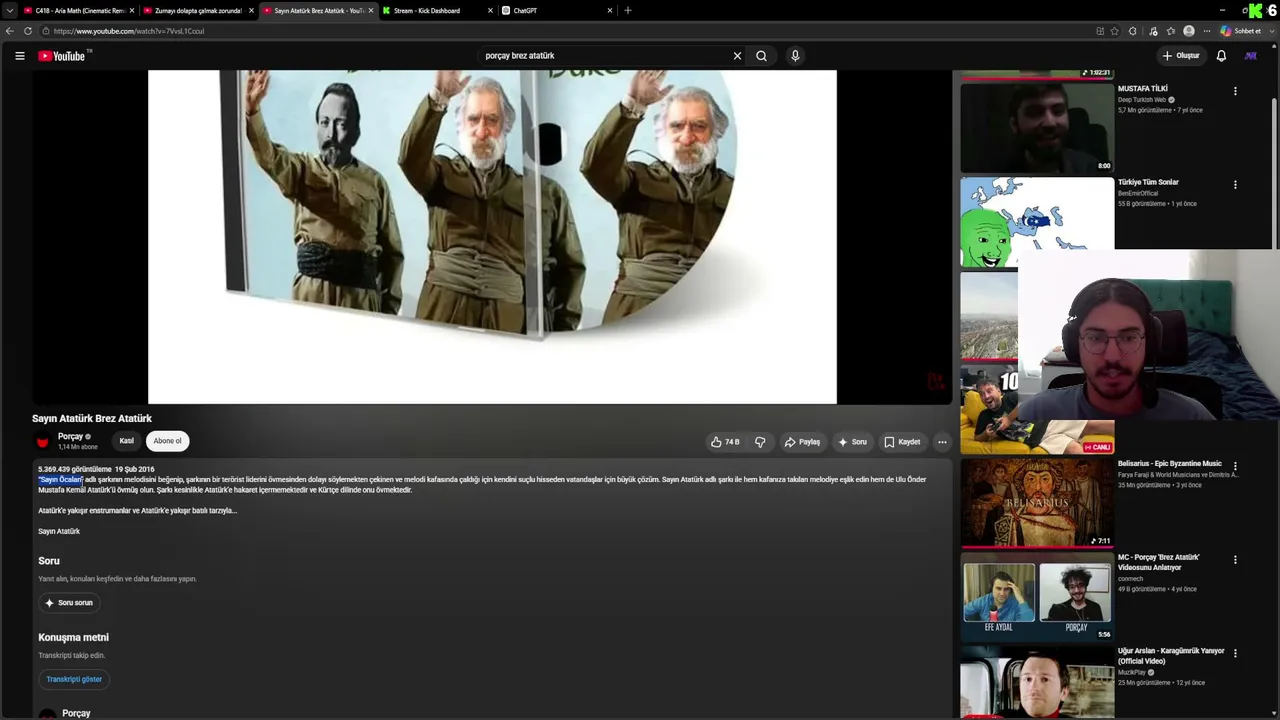
Task: Open the Porçay channel avatar
Action: coord(43,441)
